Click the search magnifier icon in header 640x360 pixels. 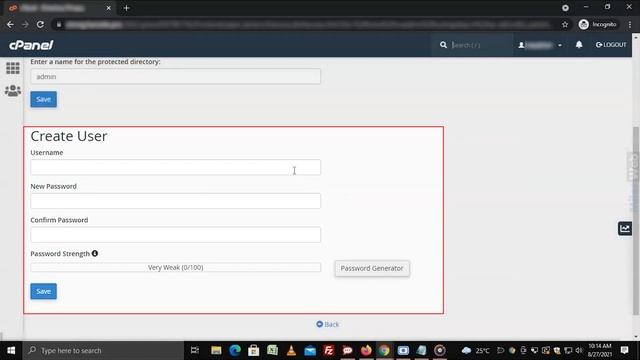(x=443, y=45)
